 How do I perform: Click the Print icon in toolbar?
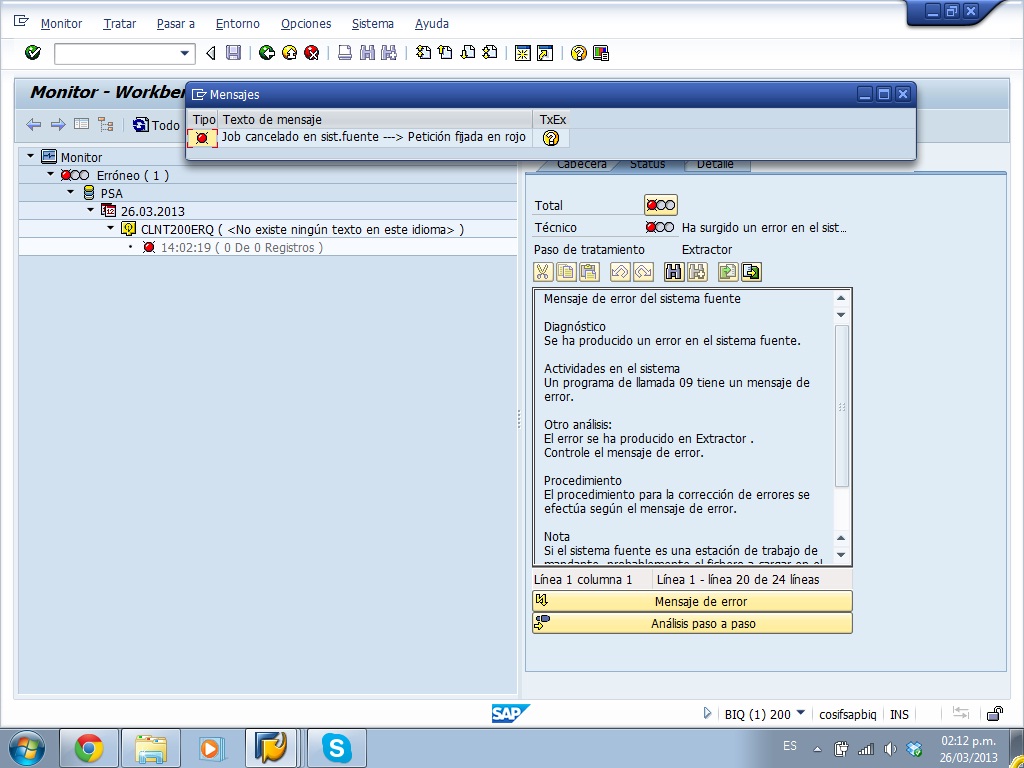click(x=345, y=53)
